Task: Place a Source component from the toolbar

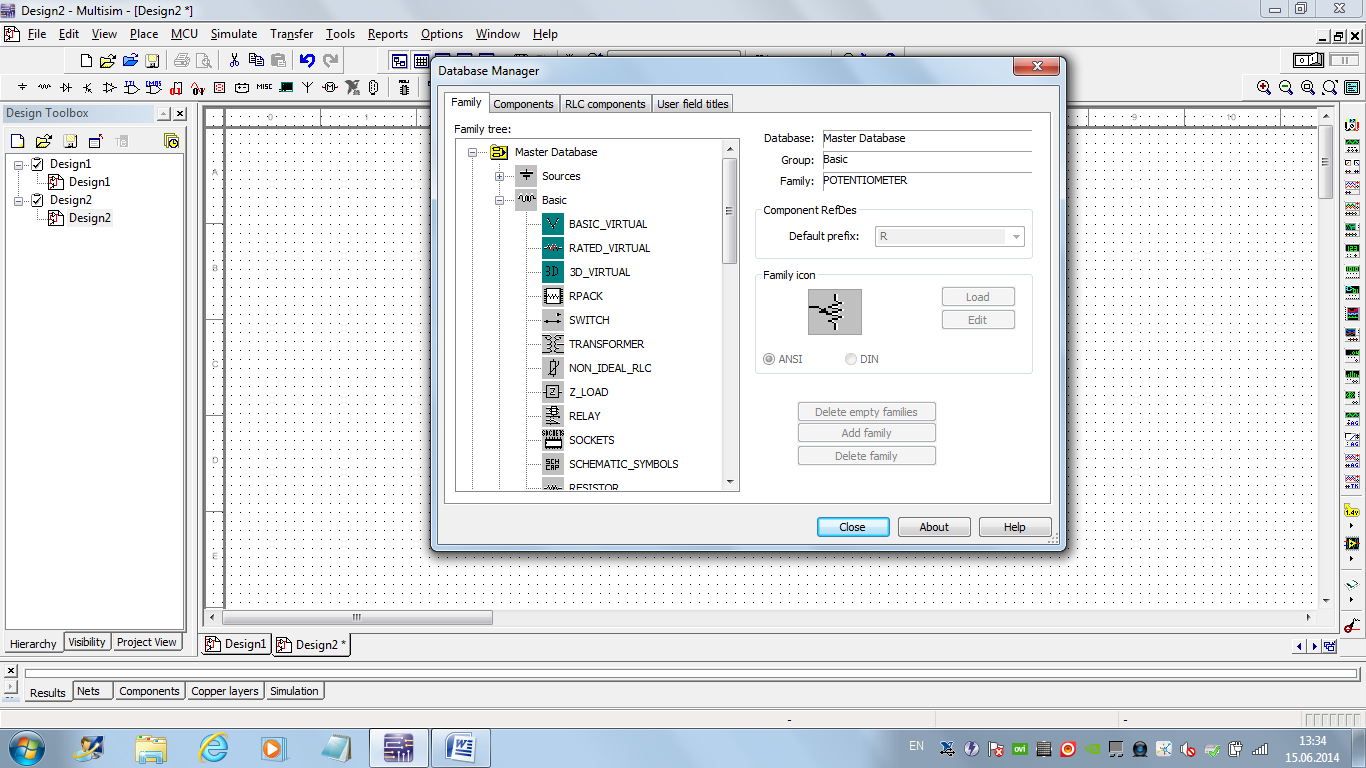Action: (x=22, y=87)
